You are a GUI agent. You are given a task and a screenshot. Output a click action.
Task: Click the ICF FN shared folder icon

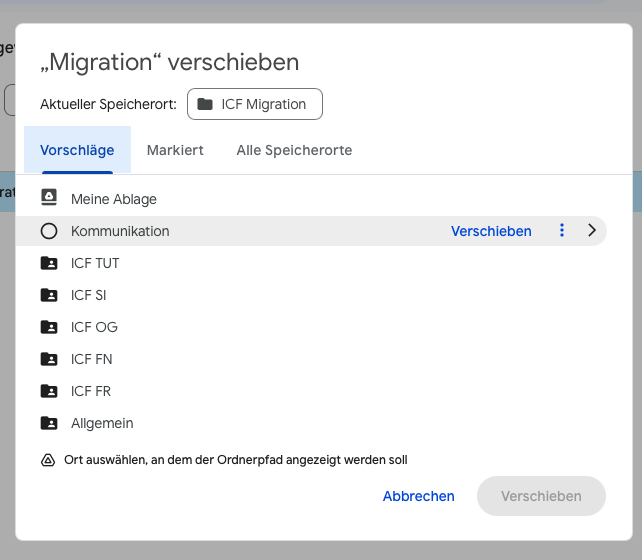(x=49, y=359)
